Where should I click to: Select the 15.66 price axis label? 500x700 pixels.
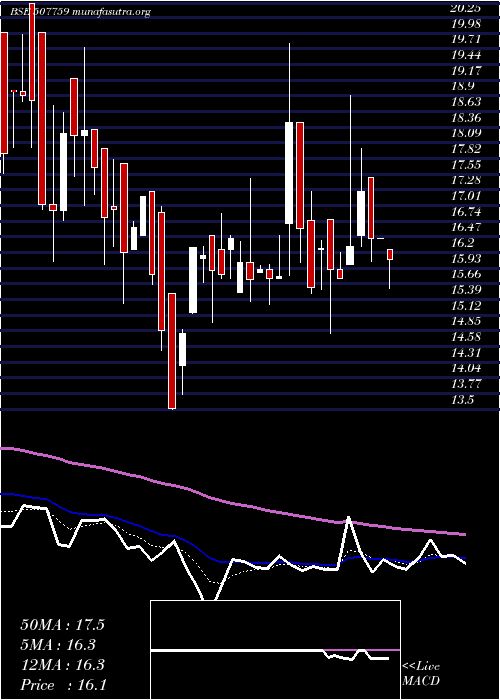(x=465, y=274)
